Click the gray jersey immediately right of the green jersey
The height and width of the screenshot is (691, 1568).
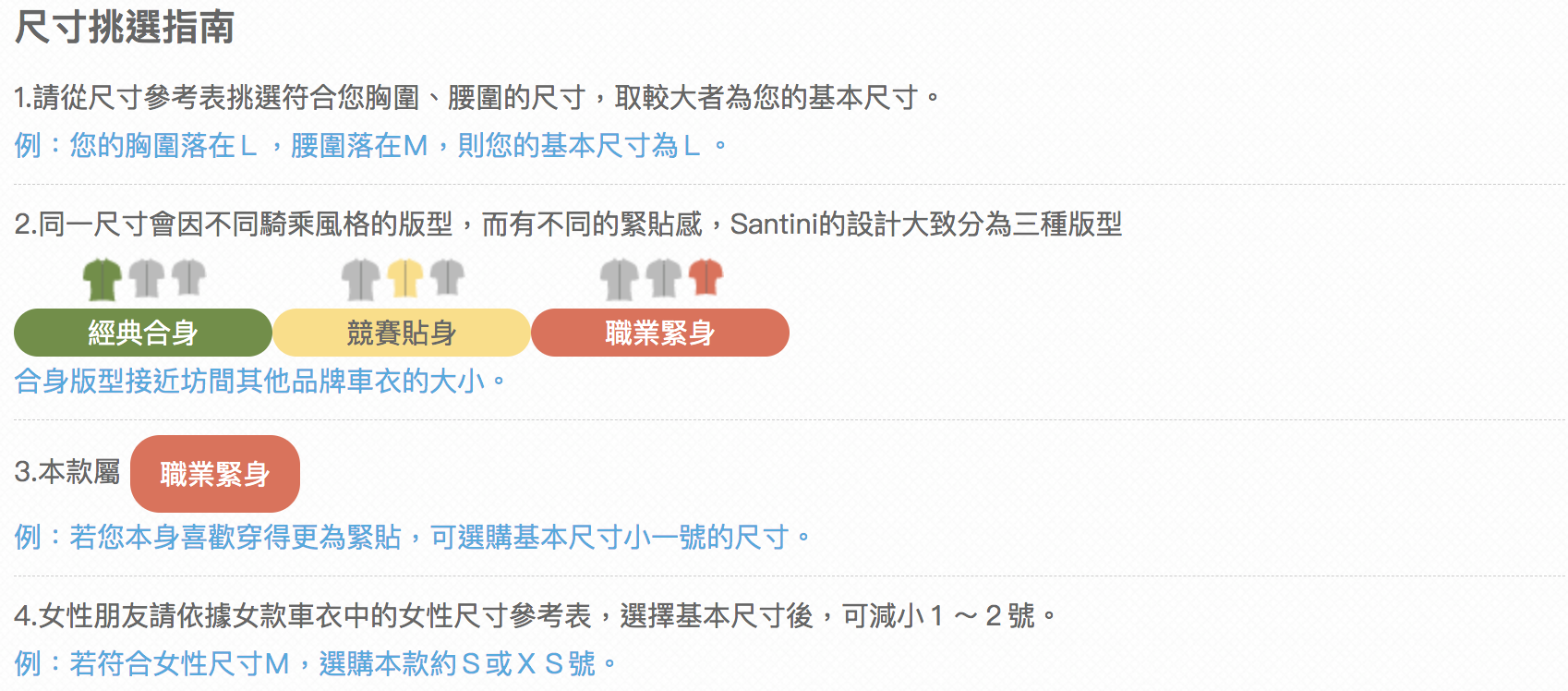click(x=146, y=279)
